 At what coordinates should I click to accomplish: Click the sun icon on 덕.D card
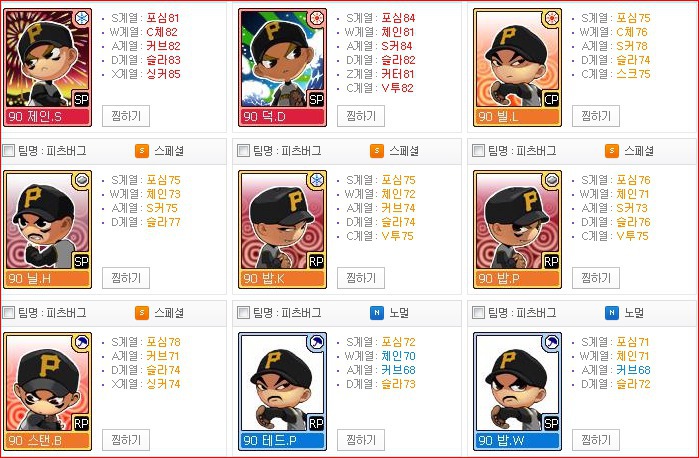click(317, 18)
